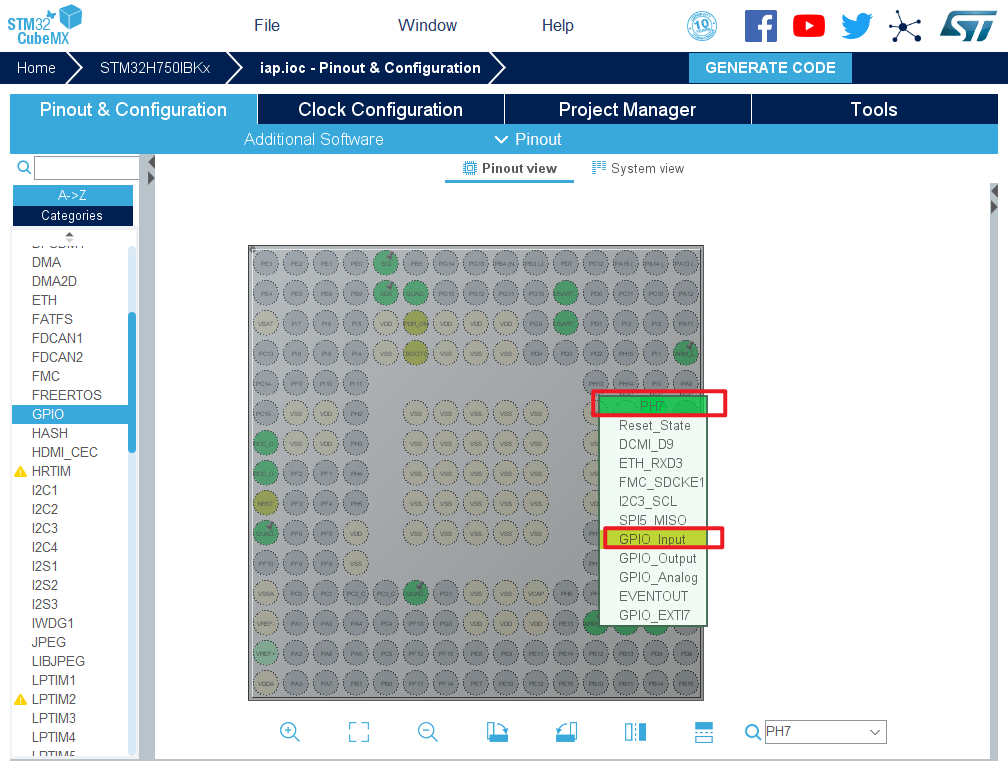1008x771 pixels.
Task: Click the GENERATE CODE button
Action: 770,68
